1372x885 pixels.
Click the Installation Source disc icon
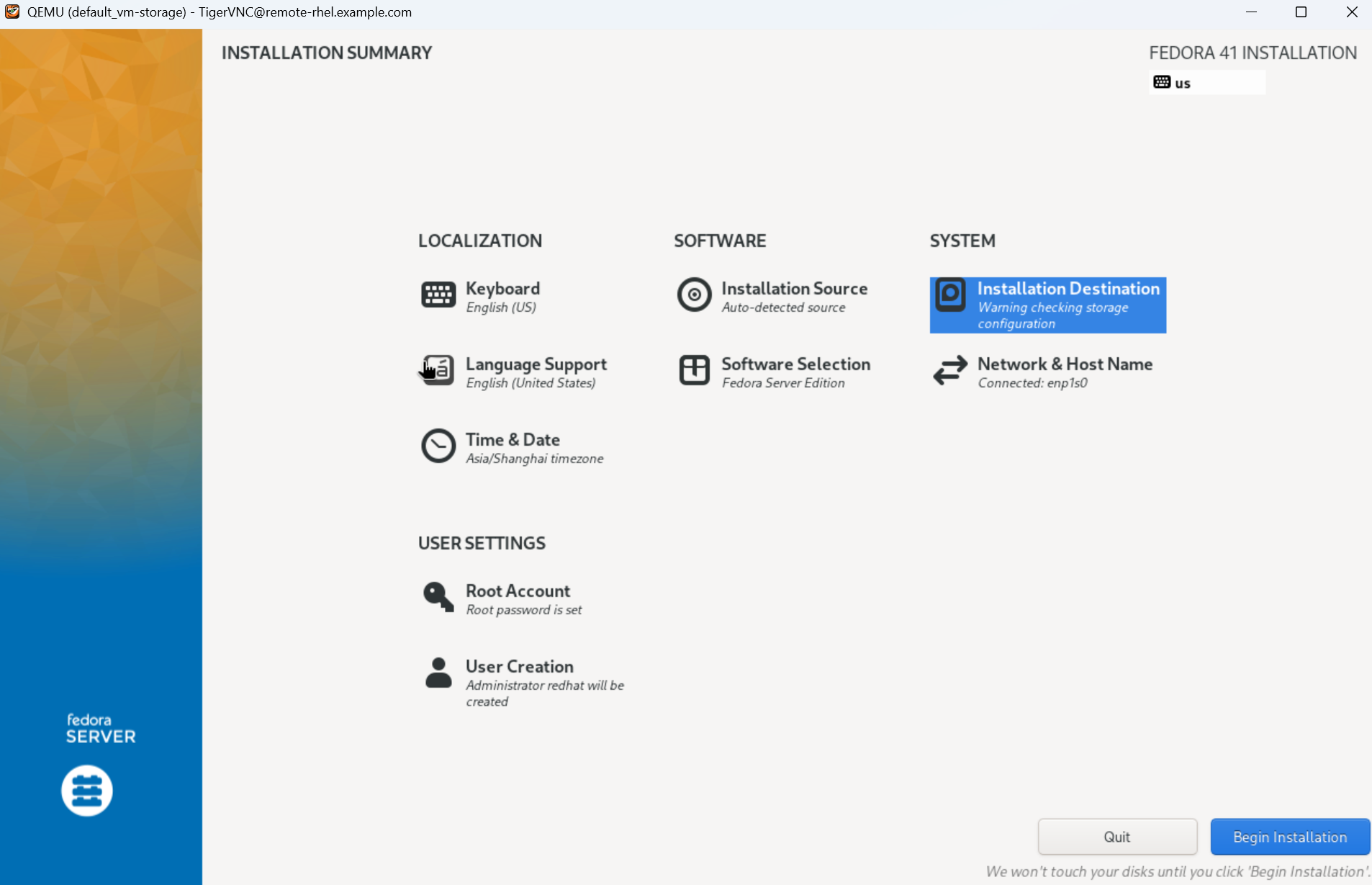[694, 295]
